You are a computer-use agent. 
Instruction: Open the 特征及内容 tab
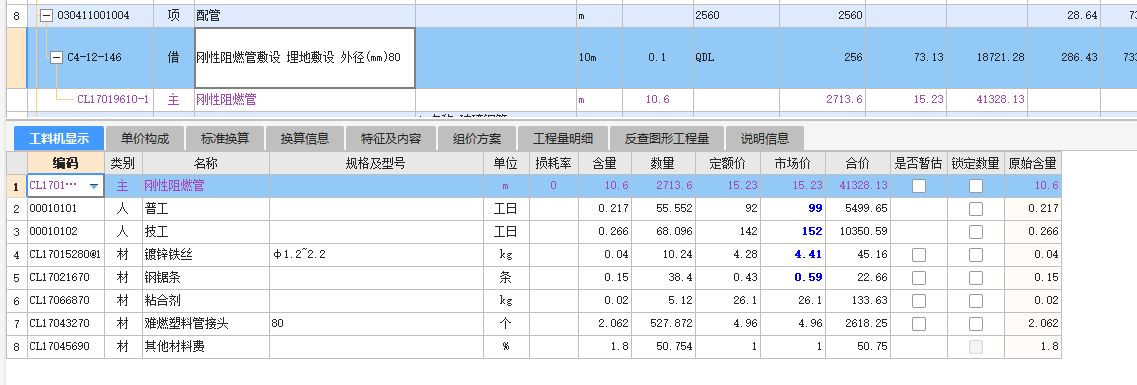coord(390,138)
